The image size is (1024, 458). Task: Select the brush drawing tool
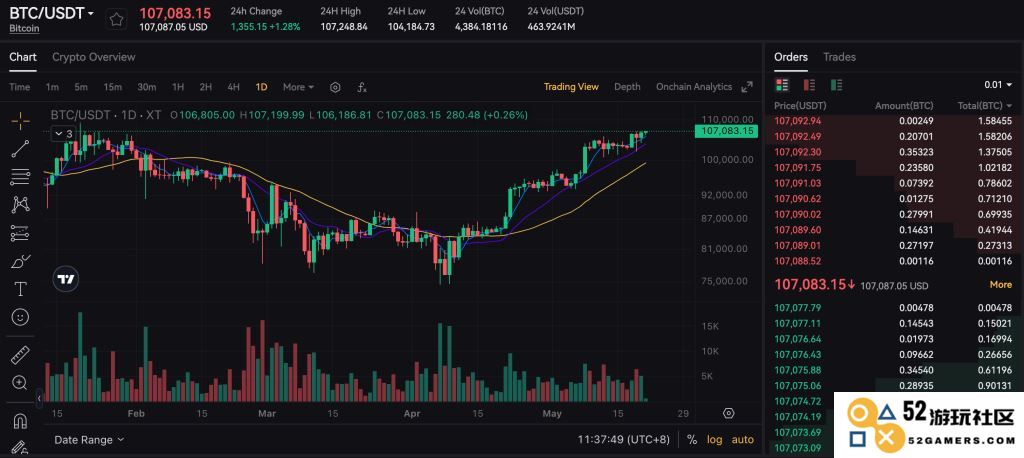pyautogui.click(x=20, y=261)
